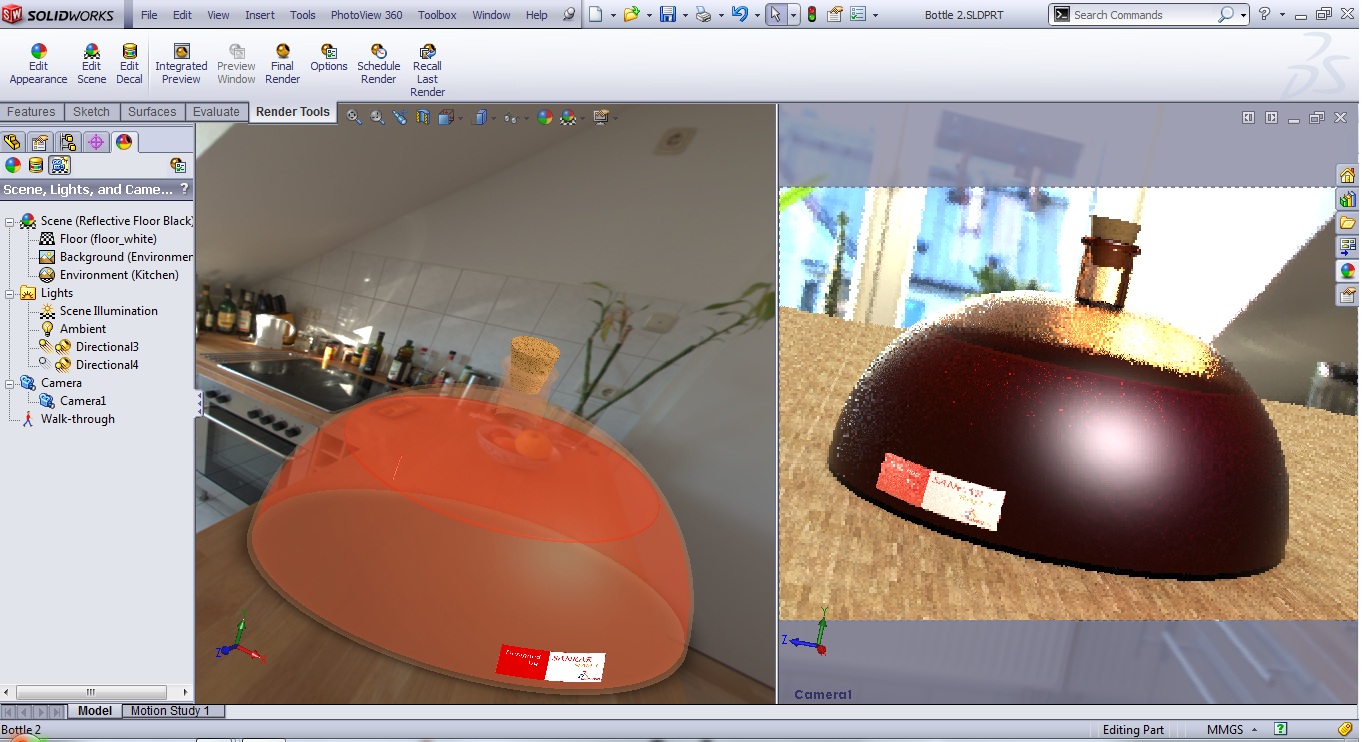Click Recall Last Render
The image size is (1363, 742).
(427, 71)
